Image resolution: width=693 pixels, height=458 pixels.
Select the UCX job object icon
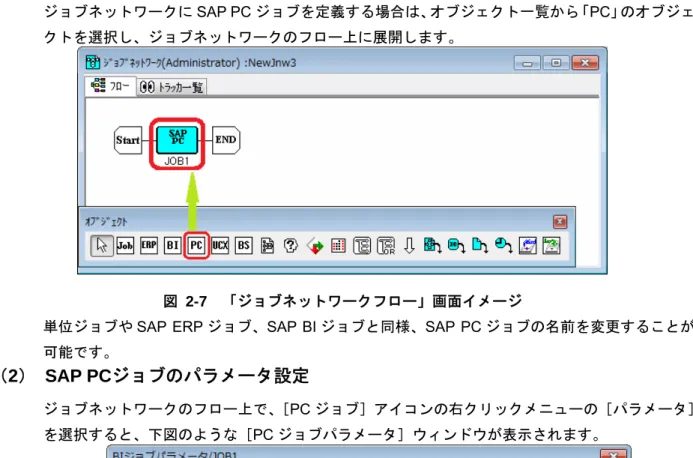(x=220, y=245)
